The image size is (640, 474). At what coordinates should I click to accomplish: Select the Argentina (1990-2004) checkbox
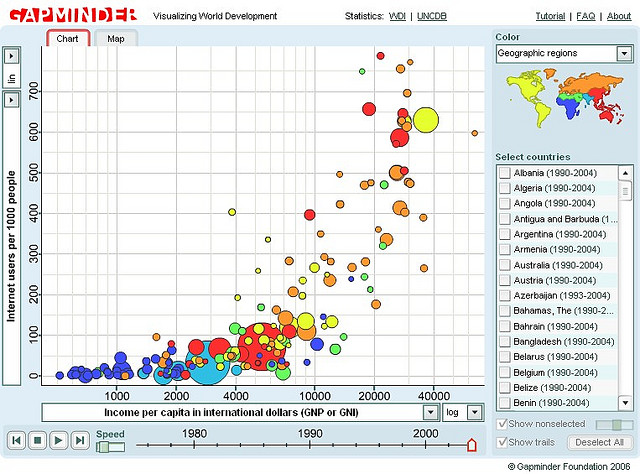tap(504, 234)
